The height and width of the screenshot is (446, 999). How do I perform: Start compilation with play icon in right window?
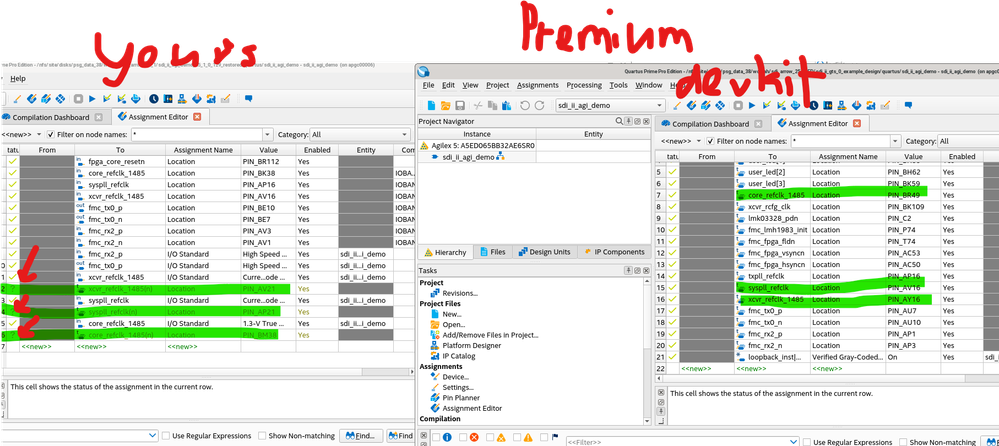(752, 105)
